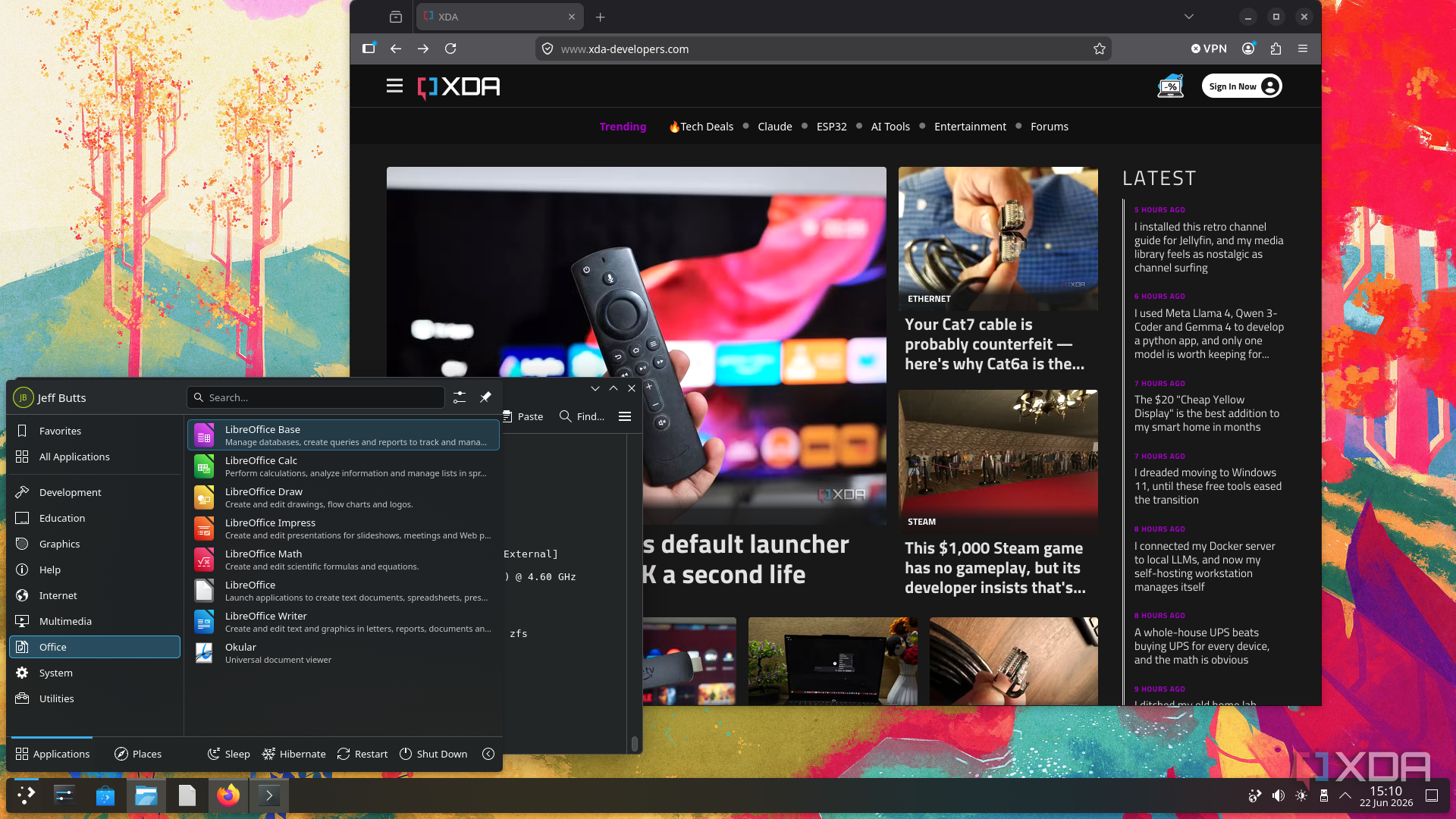
Task: Open the Discover store taskbar icon
Action: [x=105, y=795]
